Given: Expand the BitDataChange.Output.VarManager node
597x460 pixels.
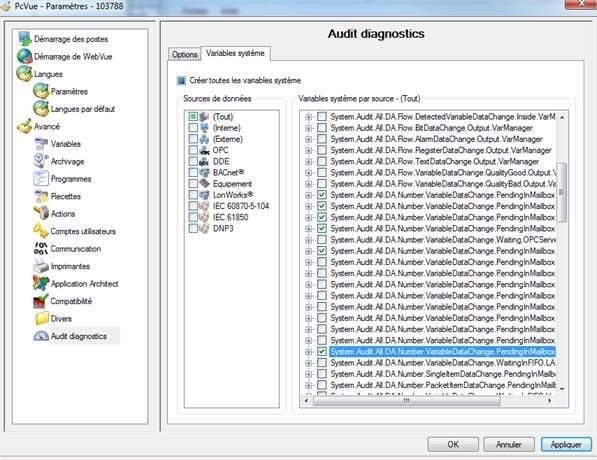Looking at the screenshot, I should [308, 128].
